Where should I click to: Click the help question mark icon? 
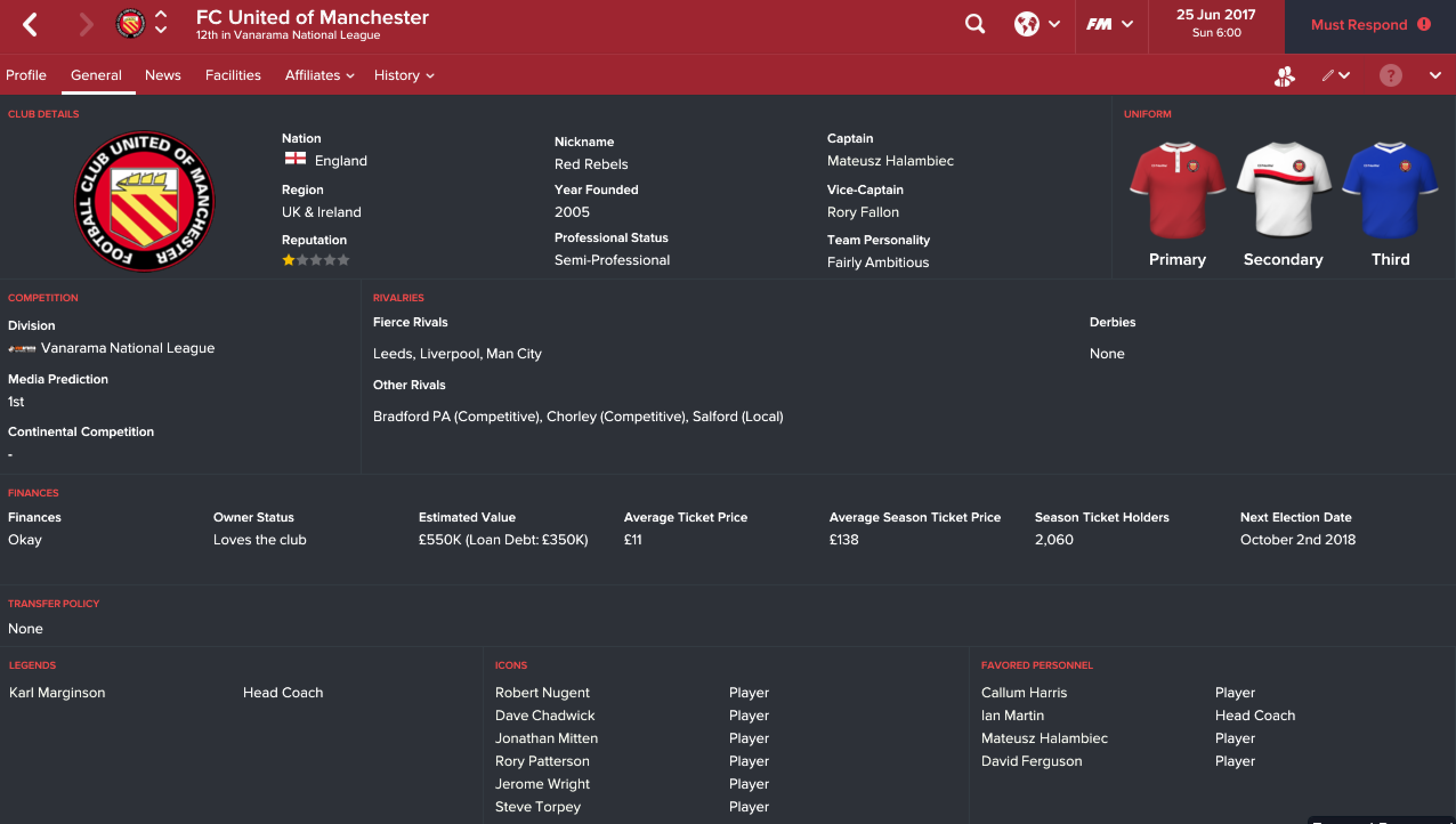coord(1390,75)
